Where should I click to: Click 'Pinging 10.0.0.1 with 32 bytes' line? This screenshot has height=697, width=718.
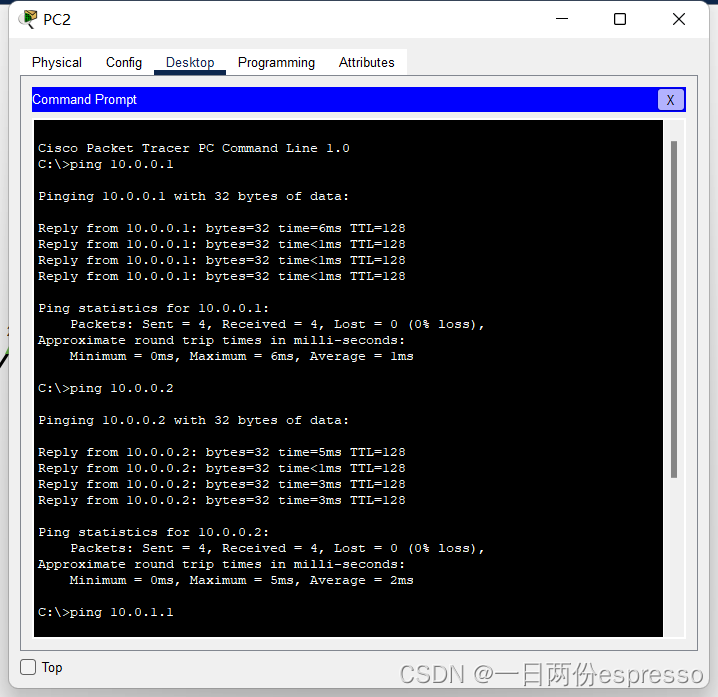[x=193, y=196]
